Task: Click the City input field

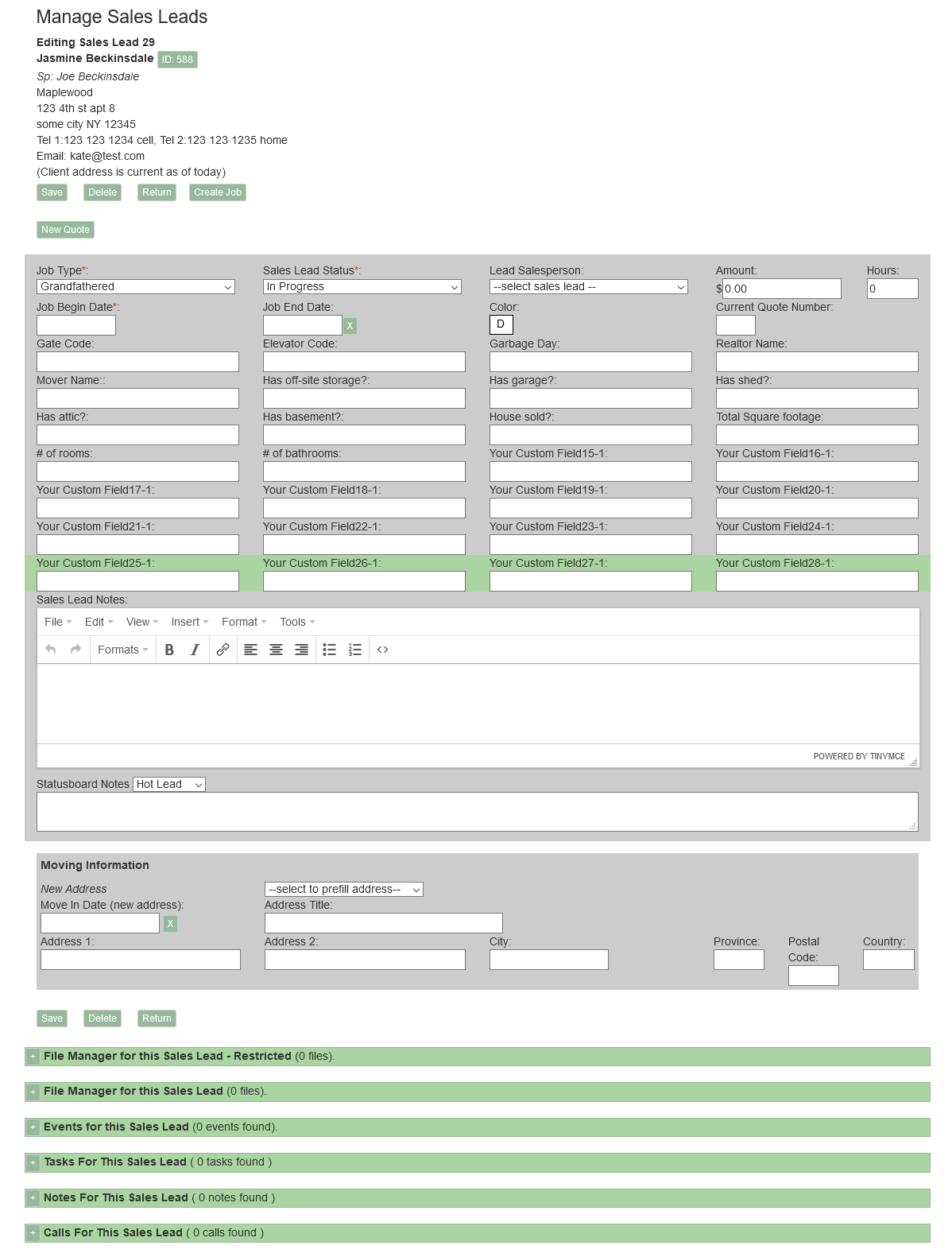Action: coord(549,960)
